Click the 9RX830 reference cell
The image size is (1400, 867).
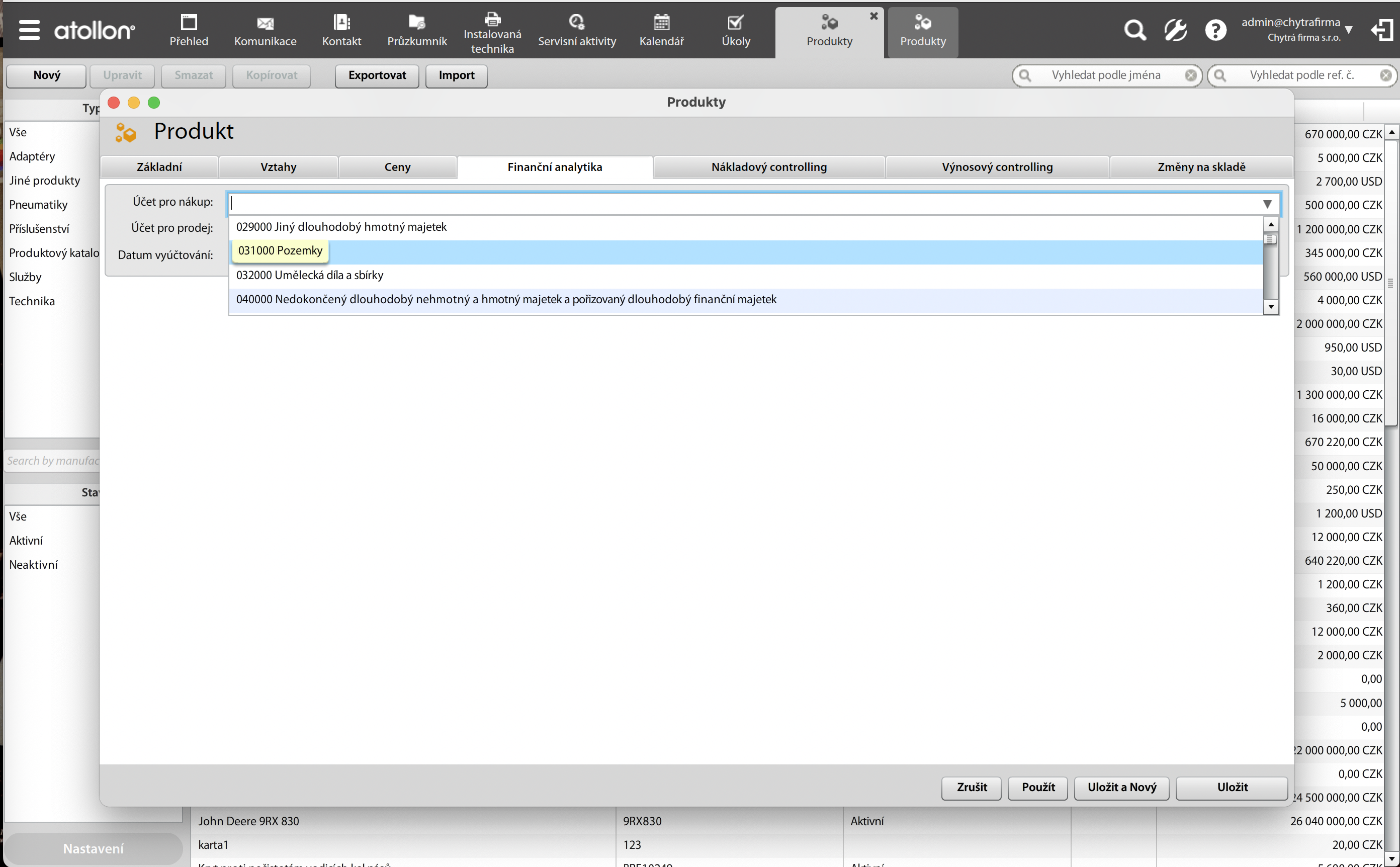pyautogui.click(x=729, y=821)
